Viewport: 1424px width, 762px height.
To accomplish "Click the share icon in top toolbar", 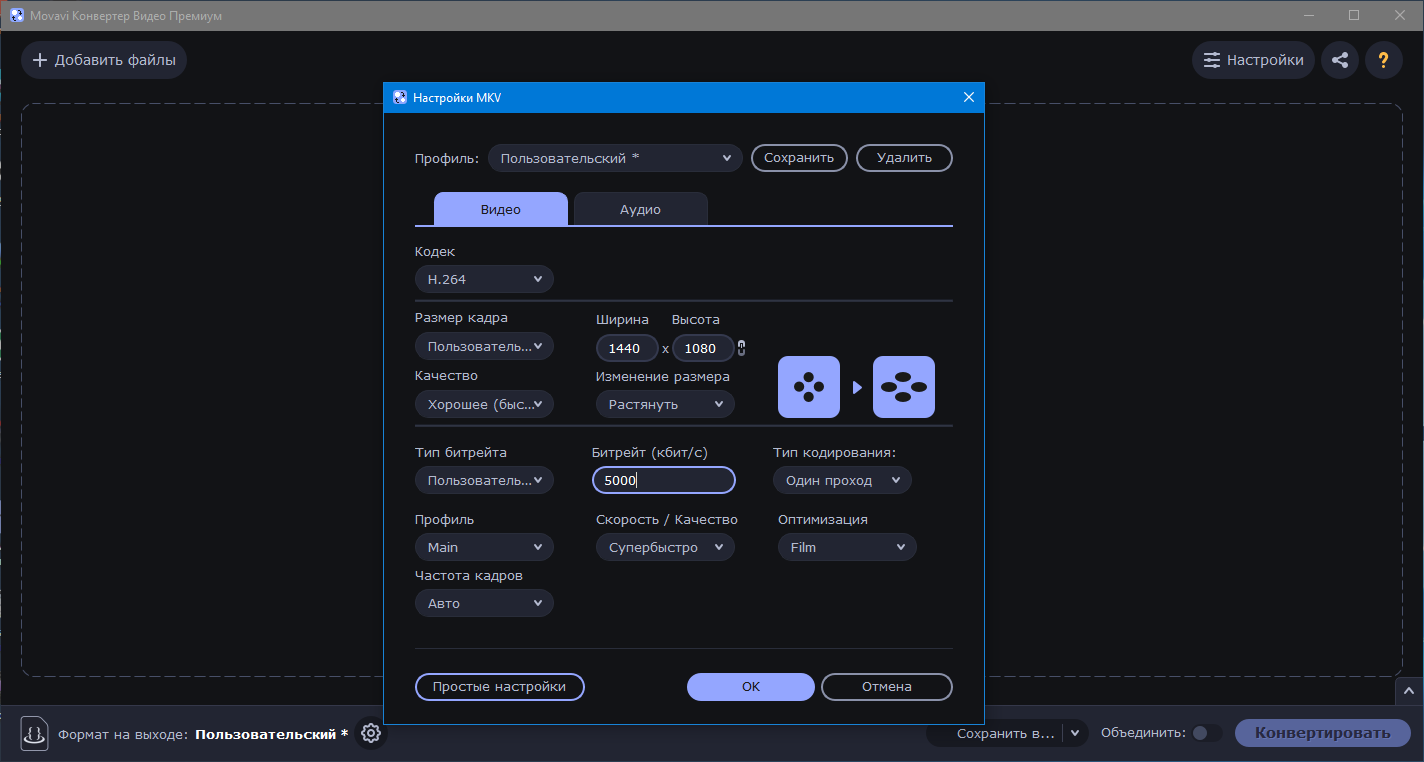I will click(1340, 60).
